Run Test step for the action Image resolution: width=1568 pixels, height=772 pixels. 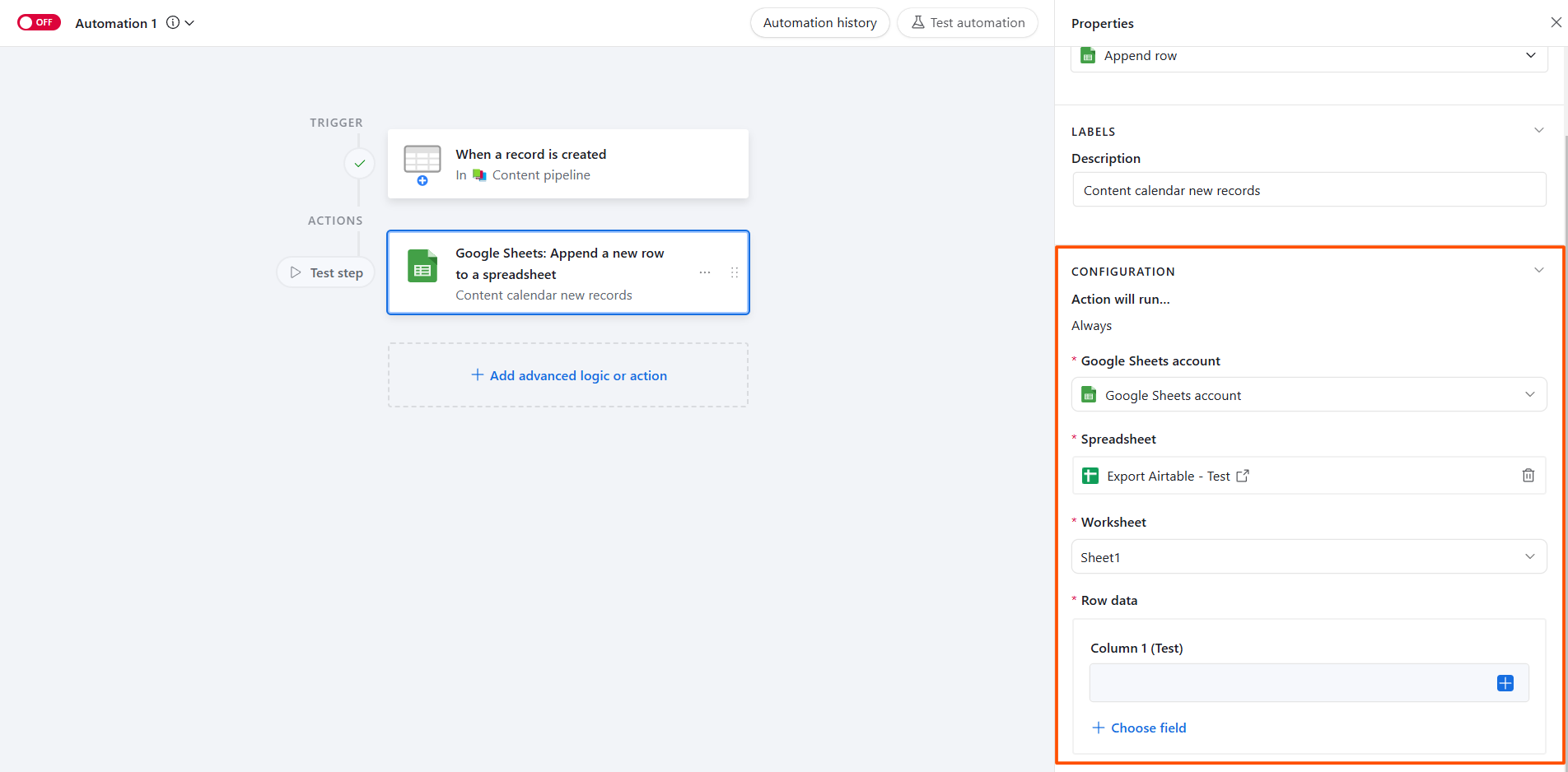[326, 272]
